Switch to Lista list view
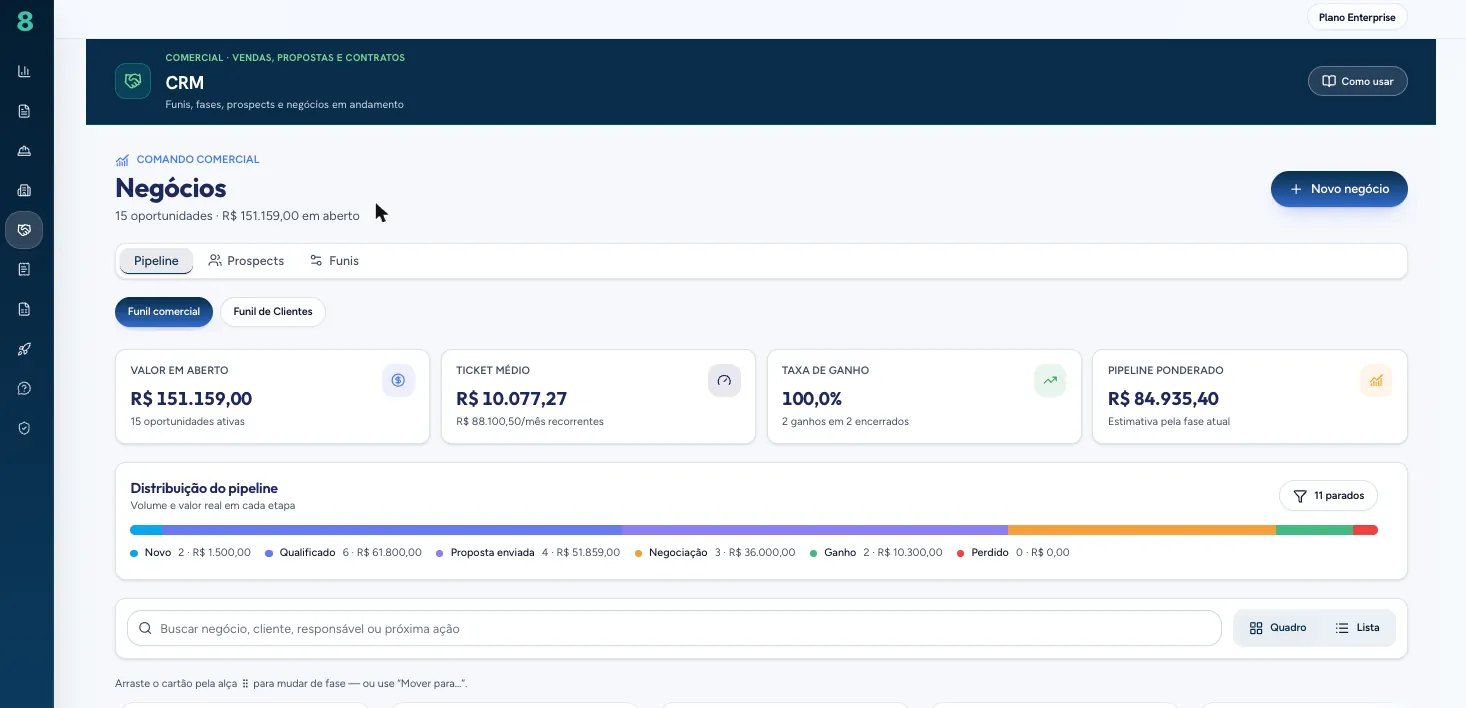This screenshot has height=708, width=1466. [1357, 628]
